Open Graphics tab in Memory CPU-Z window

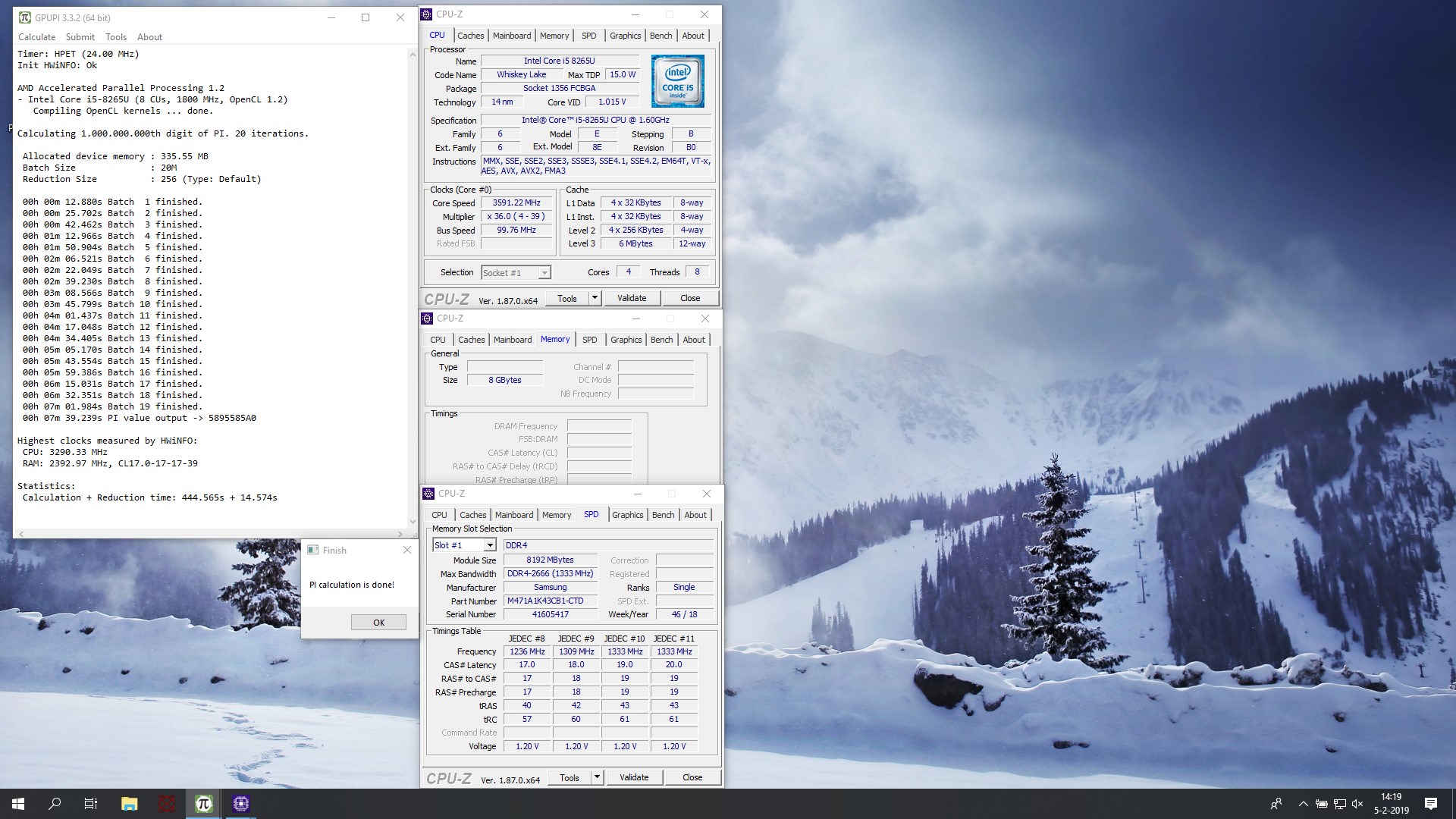point(626,340)
